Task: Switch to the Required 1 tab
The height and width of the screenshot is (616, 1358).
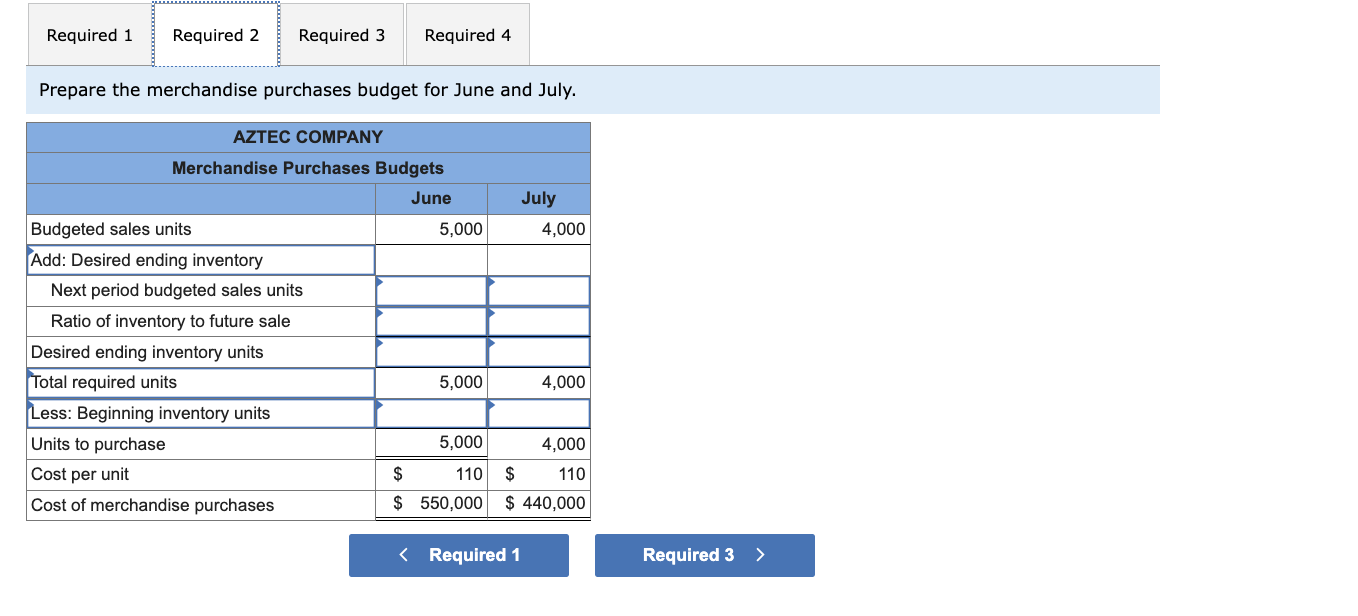Action: point(88,34)
